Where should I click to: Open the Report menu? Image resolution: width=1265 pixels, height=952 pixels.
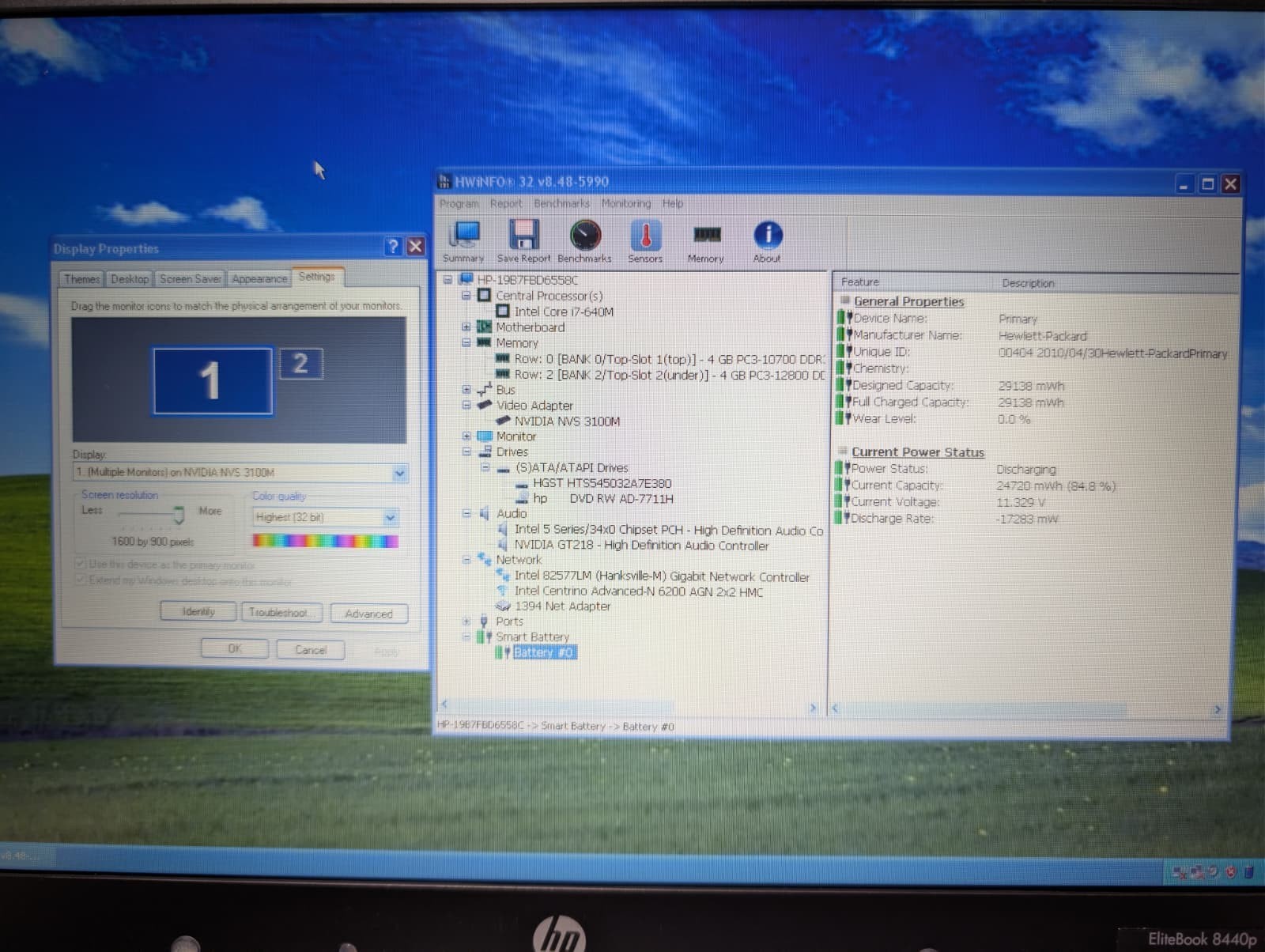[506, 203]
